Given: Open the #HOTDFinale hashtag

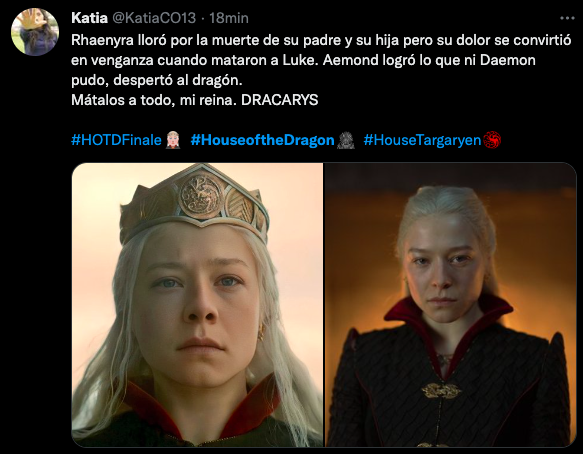Looking at the screenshot, I should [x=116, y=140].
